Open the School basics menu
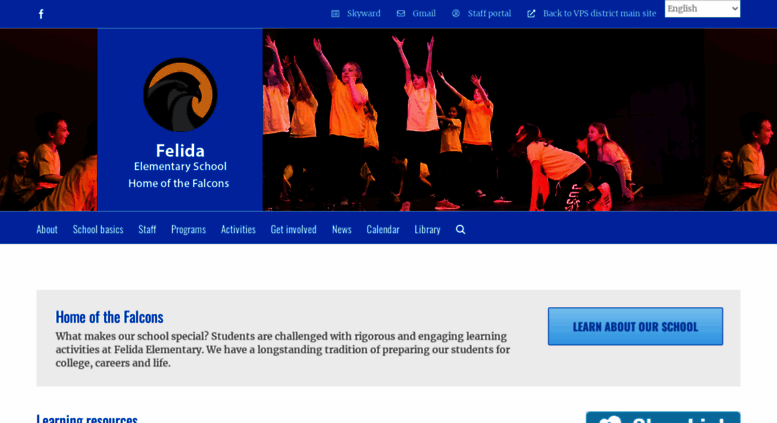Image resolution: width=777 pixels, height=423 pixels. (98, 229)
